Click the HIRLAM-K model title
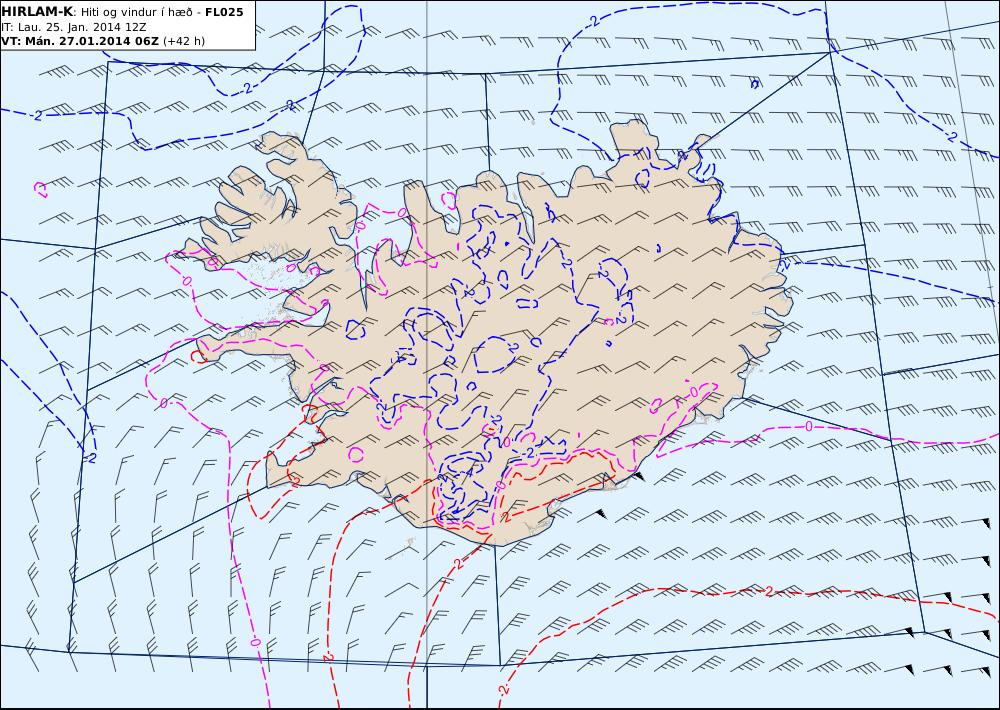1000x710 pixels. coord(37,11)
